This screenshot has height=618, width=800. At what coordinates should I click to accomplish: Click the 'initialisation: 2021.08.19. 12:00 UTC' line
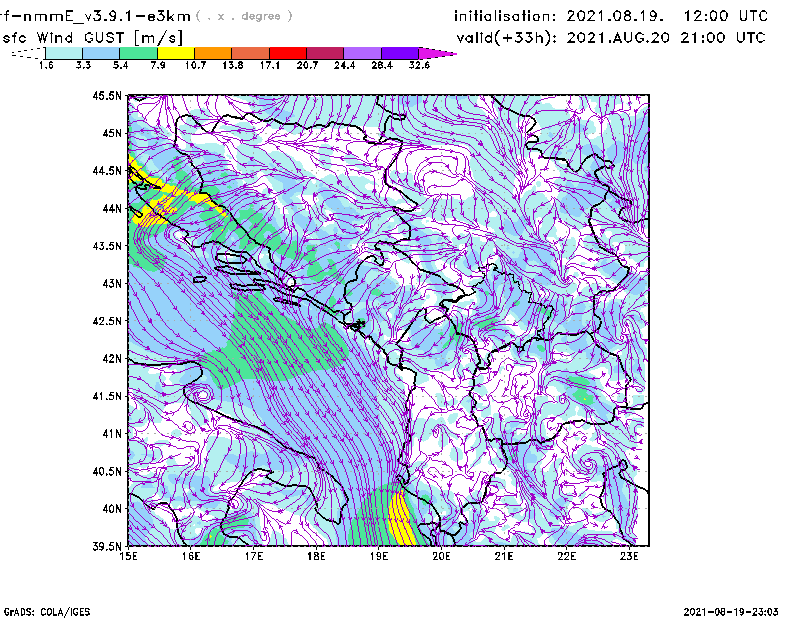[x=611, y=16]
